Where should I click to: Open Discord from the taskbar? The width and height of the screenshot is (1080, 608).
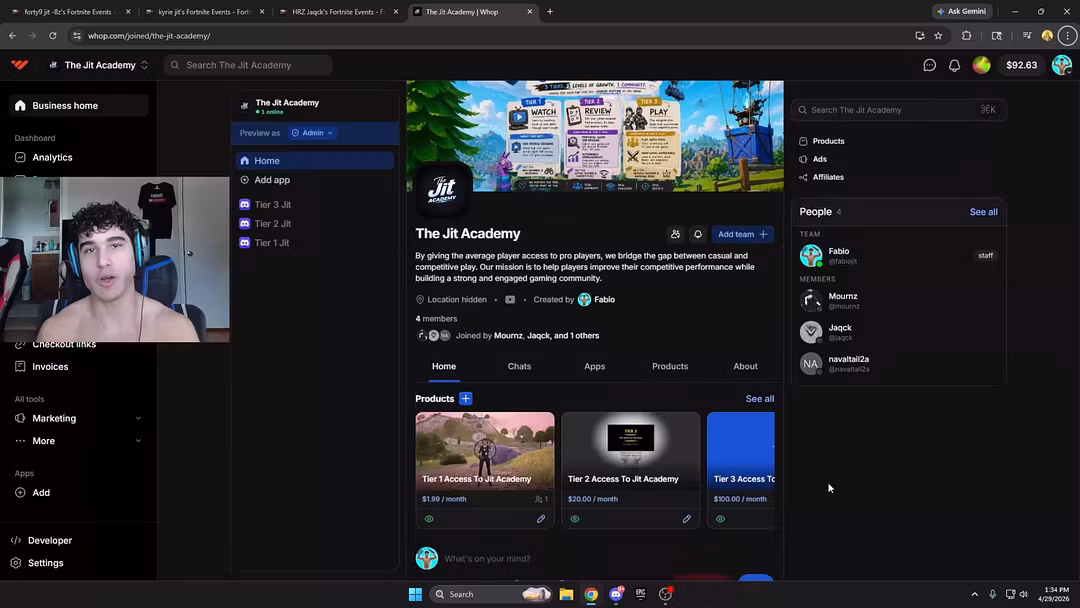pyautogui.click(x=616, y=594)
